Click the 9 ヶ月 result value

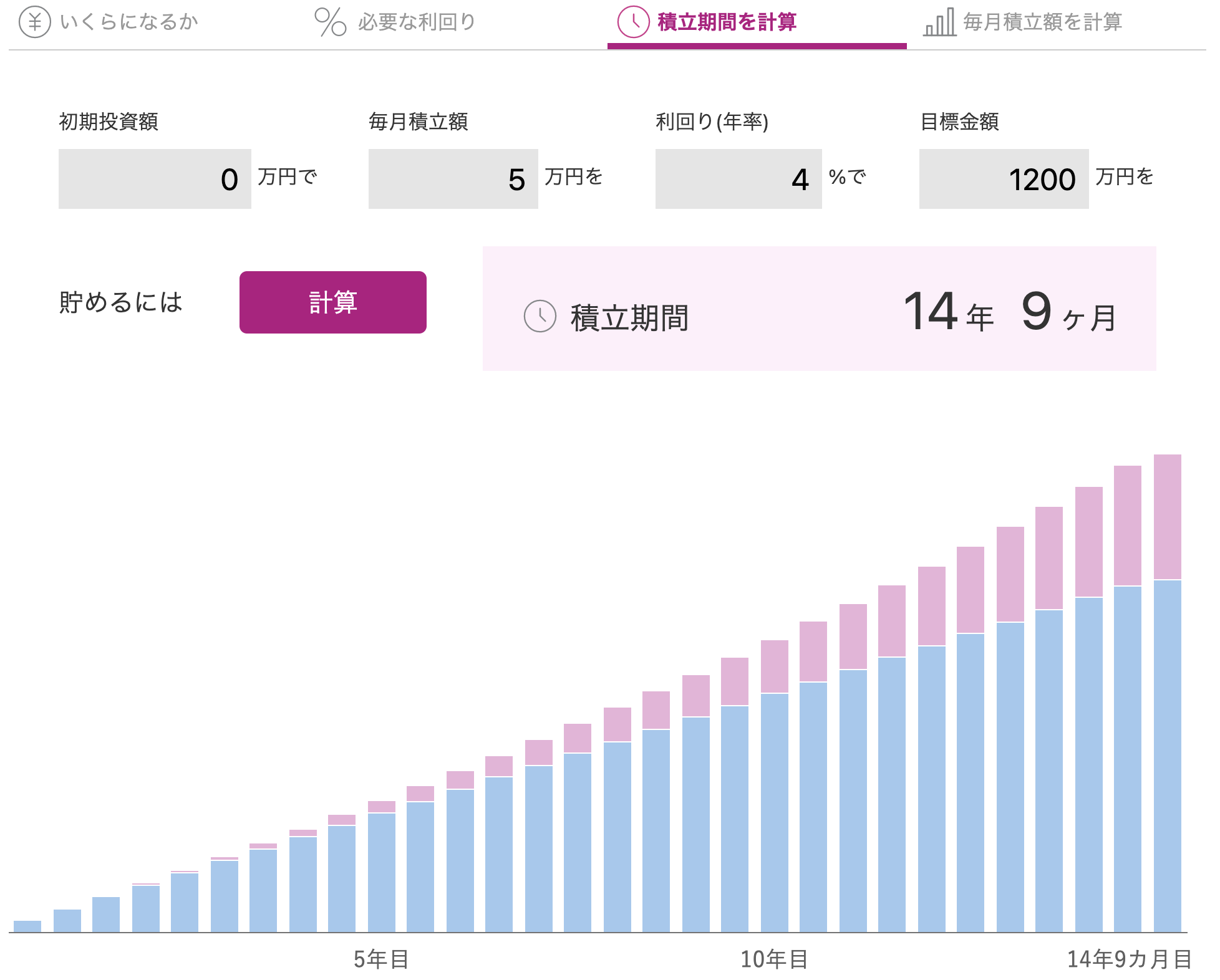[x=1069, y=312]
